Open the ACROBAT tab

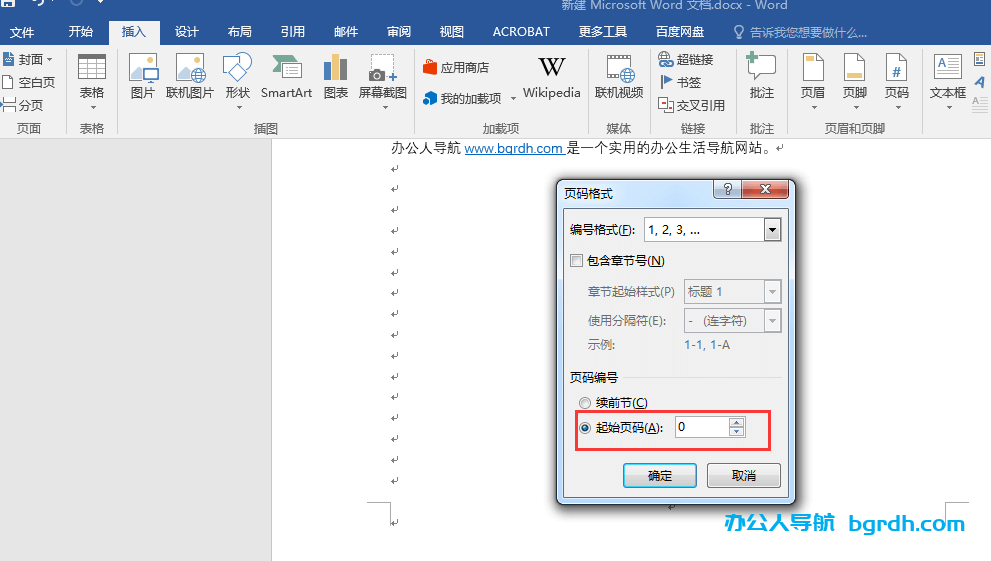[x=521, y=32]
